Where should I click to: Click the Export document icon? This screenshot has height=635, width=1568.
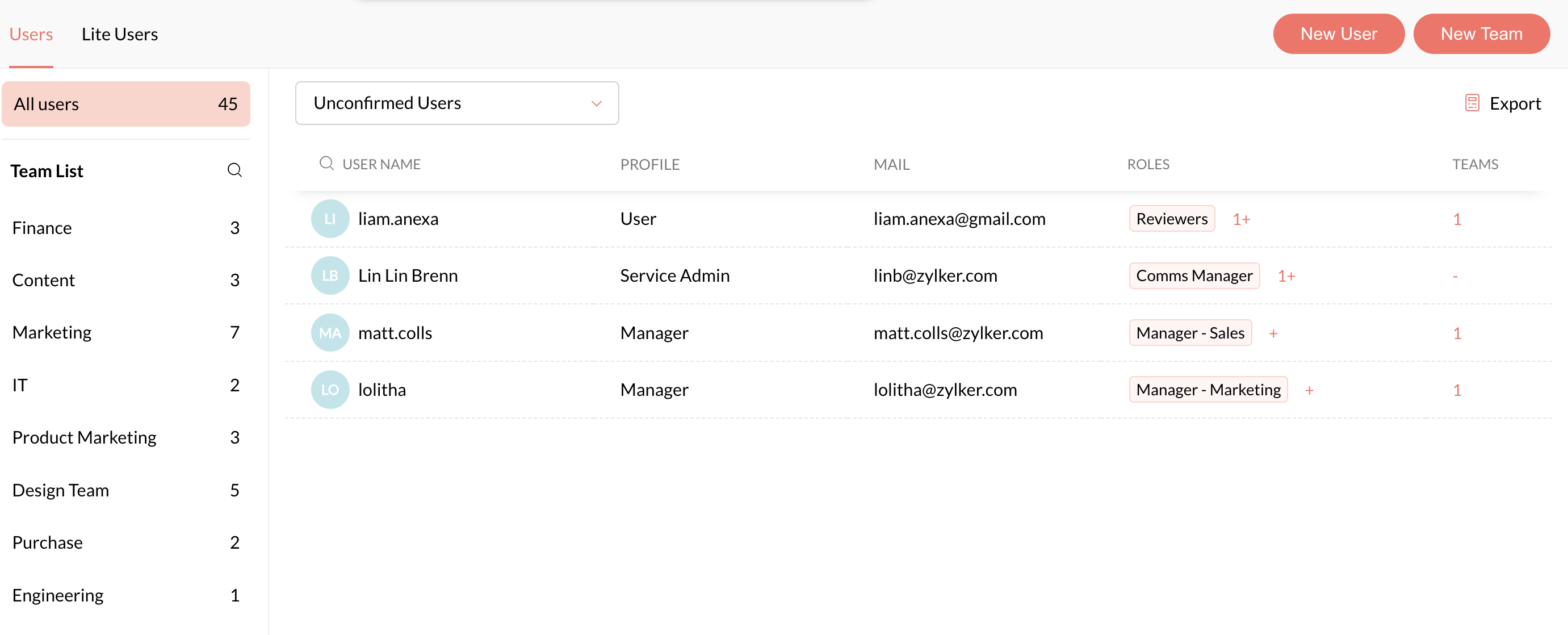pos(1472,103)
